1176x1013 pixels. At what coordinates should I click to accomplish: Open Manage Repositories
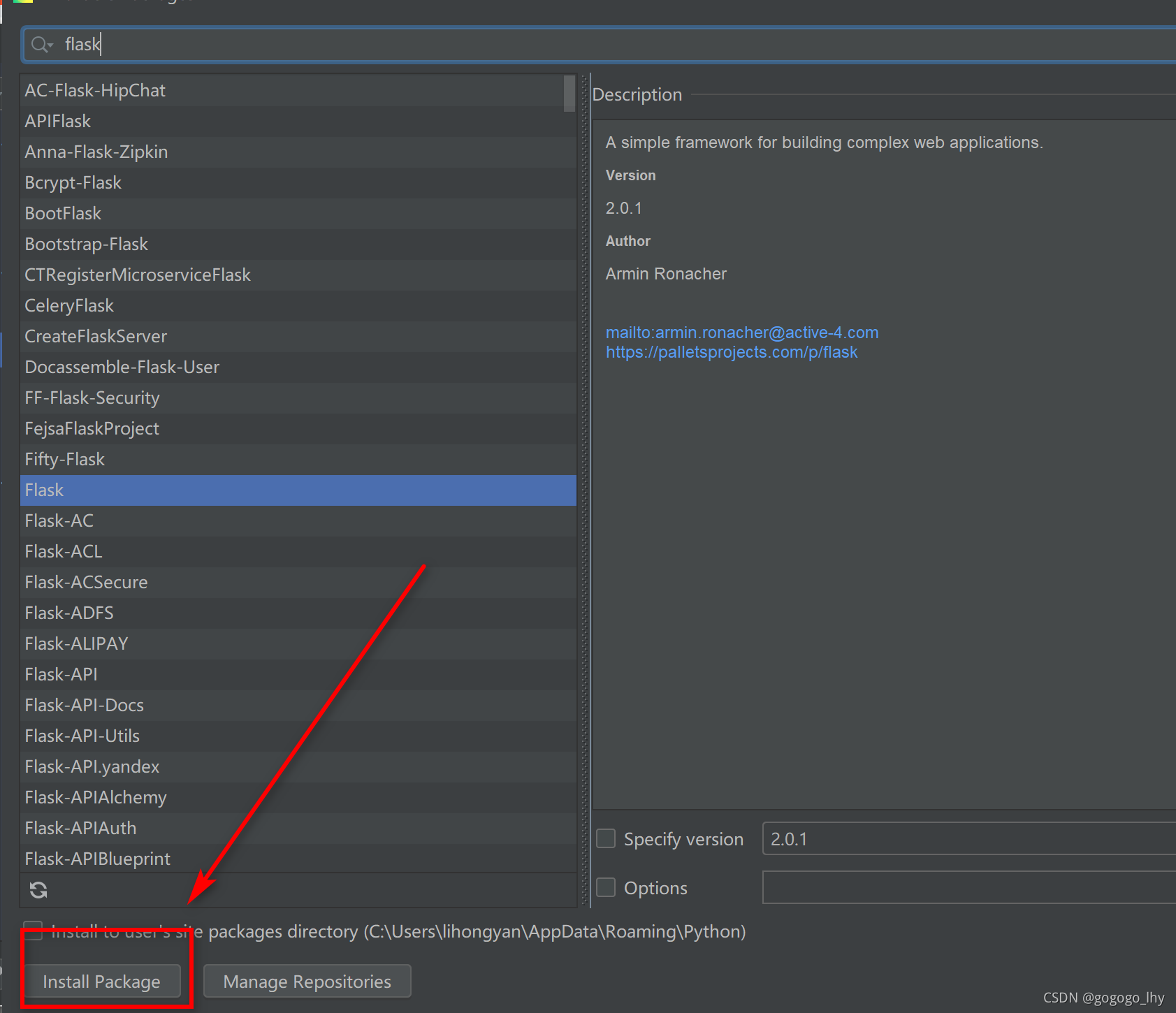pyautogui.click(x=306, y=981)
